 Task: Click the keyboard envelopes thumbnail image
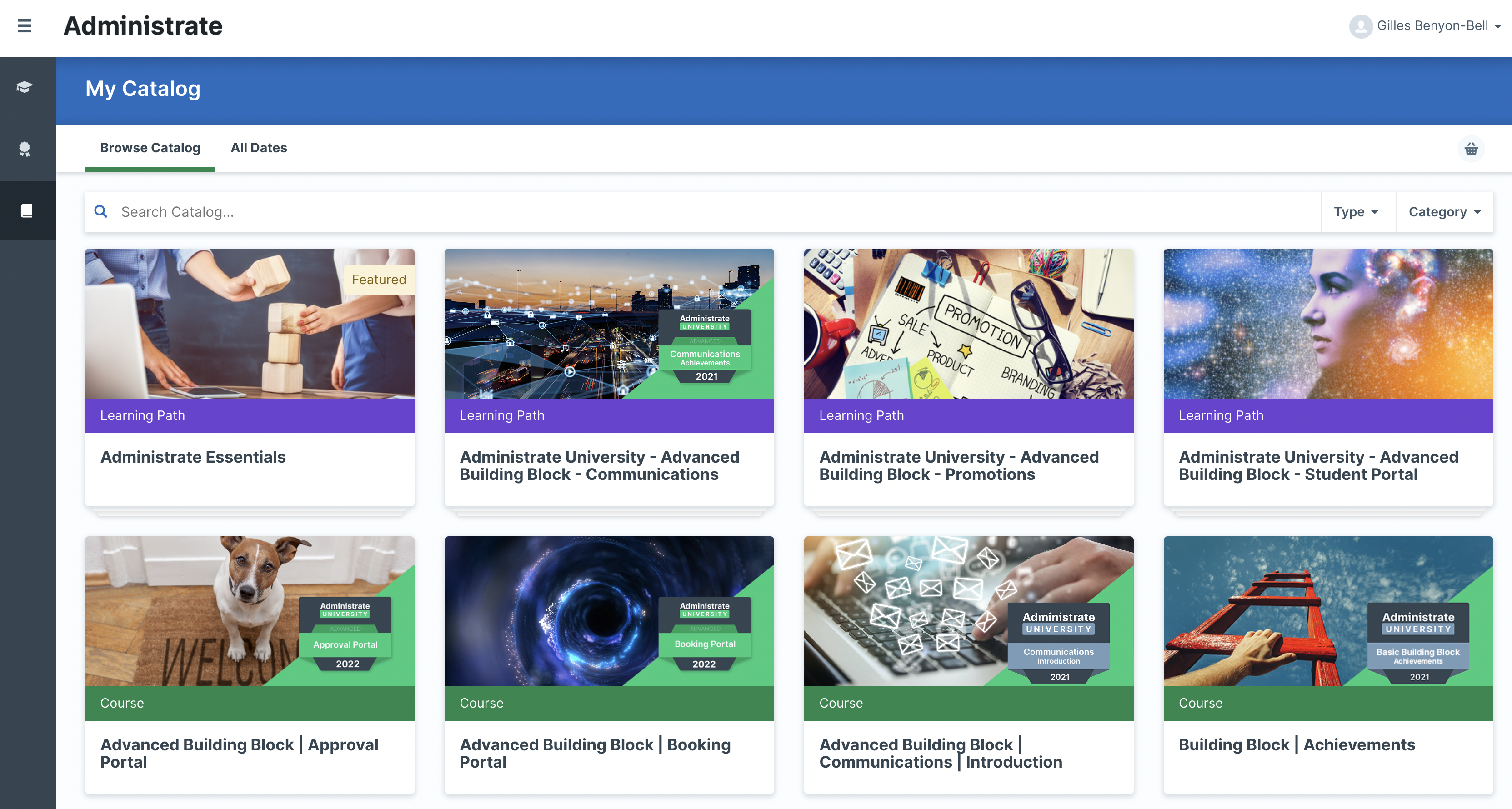(968, 611)
